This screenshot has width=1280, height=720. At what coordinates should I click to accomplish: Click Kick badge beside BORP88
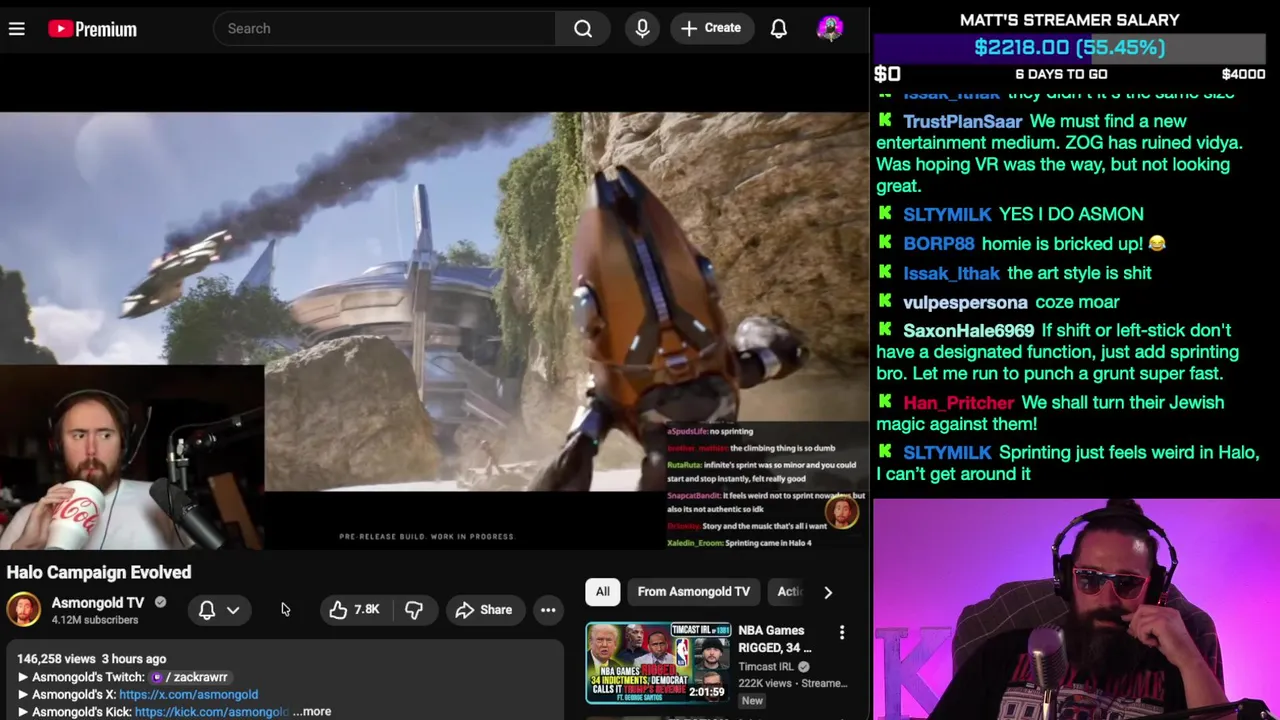[885, 243]
